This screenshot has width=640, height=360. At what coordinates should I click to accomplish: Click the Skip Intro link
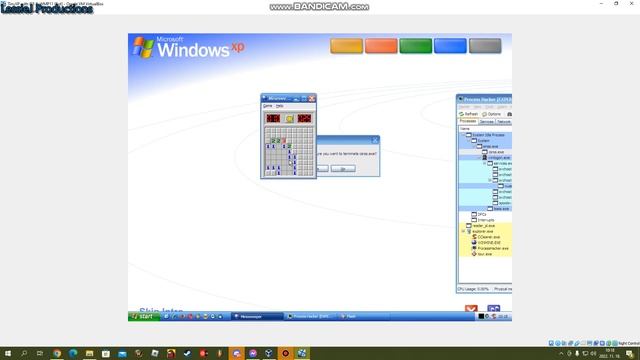click(161, 310)
